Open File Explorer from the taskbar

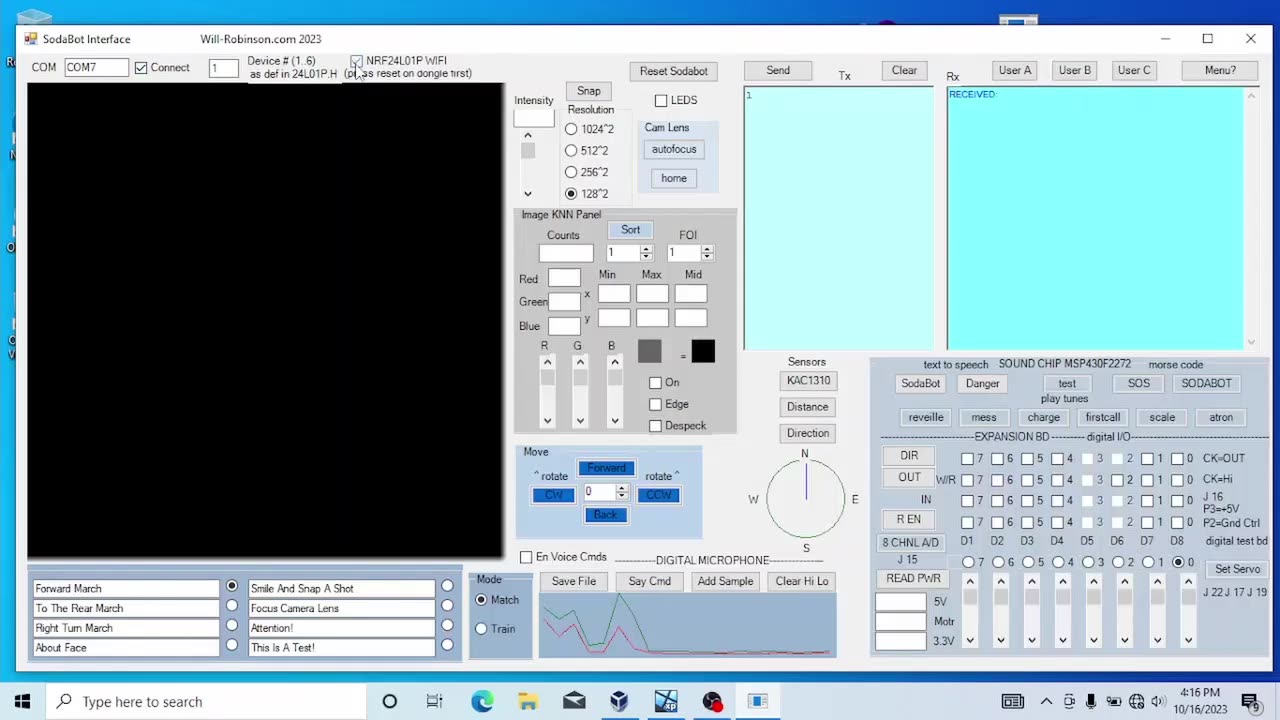click(x=528, y=701)
